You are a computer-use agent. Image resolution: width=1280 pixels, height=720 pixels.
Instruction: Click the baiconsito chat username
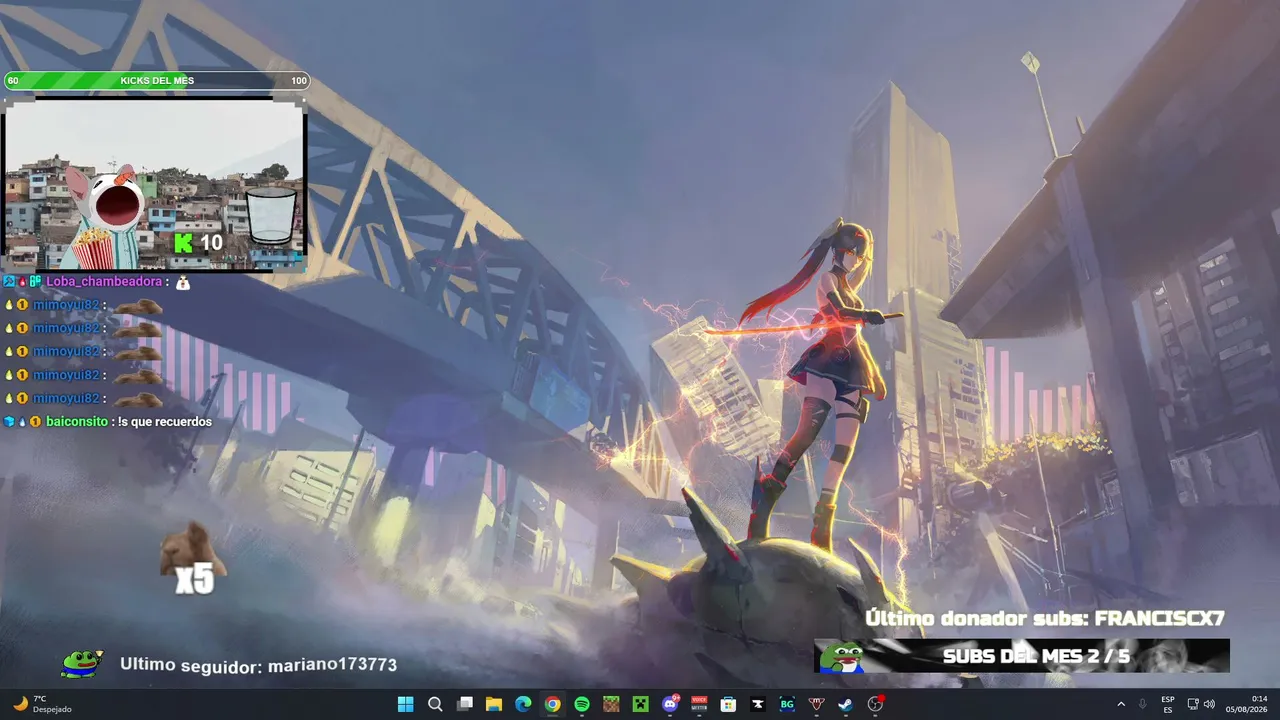pos(76,422)
